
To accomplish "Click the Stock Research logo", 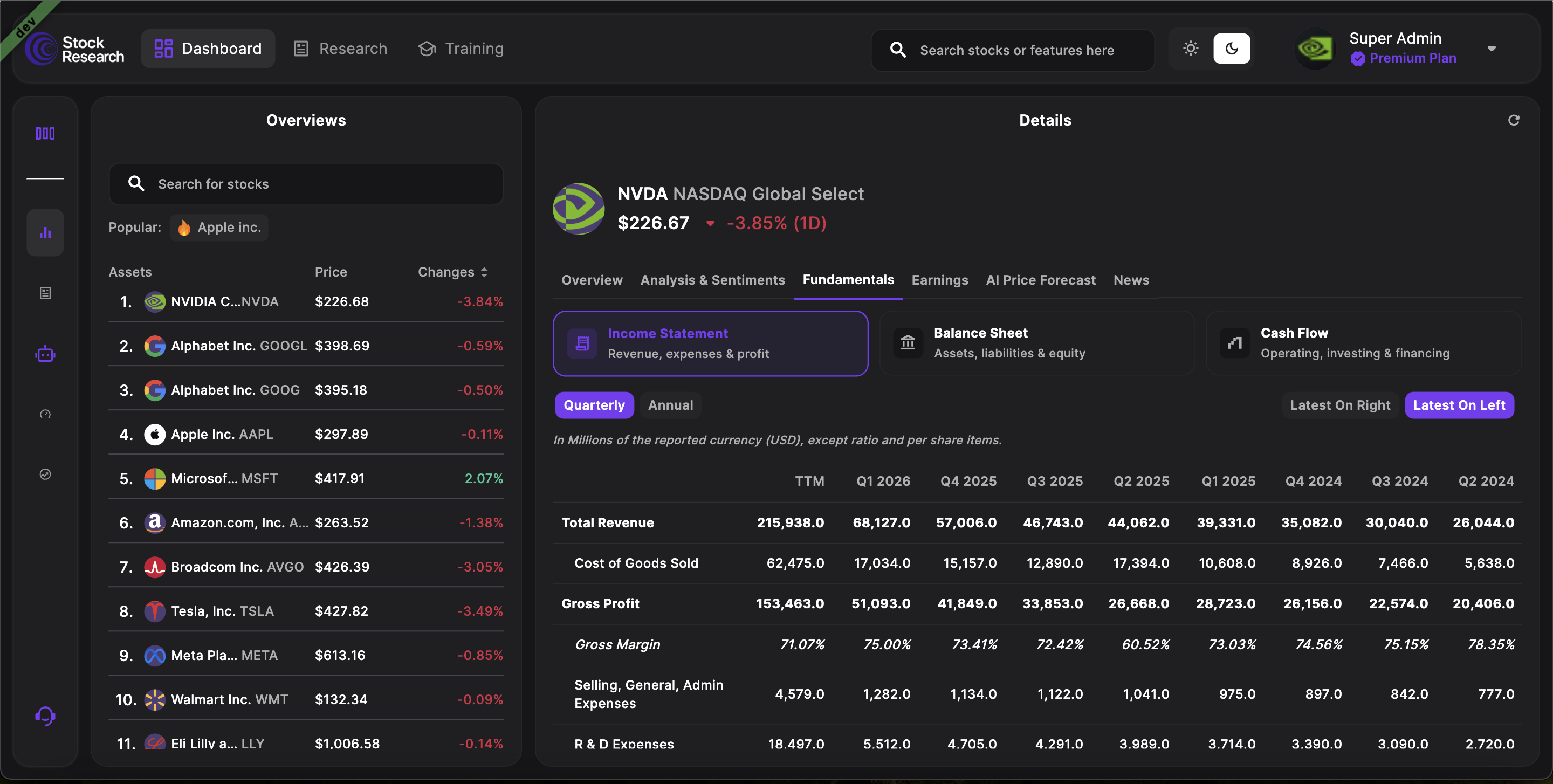I will (75, 49).
